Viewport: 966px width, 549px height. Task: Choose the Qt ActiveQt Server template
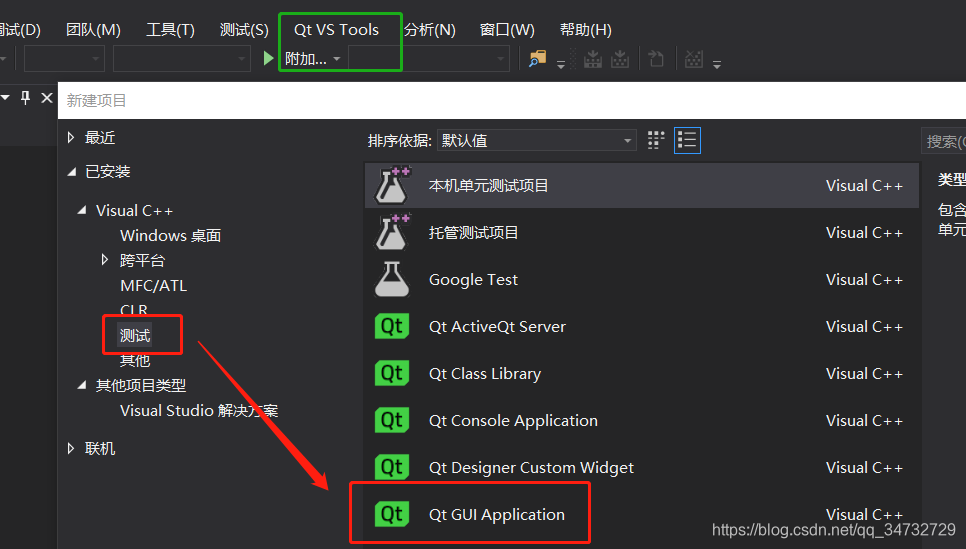click(x=641, y=326)
